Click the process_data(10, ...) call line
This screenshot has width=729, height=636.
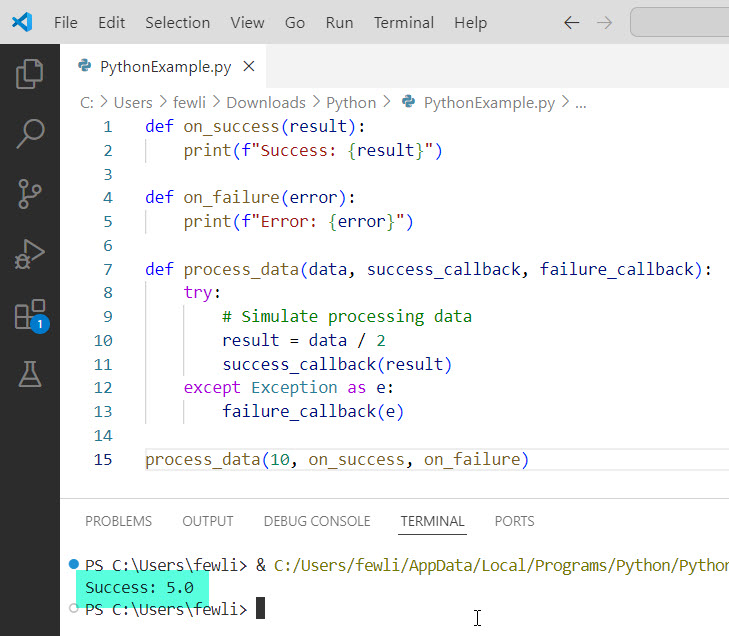(x=337, y=459)
